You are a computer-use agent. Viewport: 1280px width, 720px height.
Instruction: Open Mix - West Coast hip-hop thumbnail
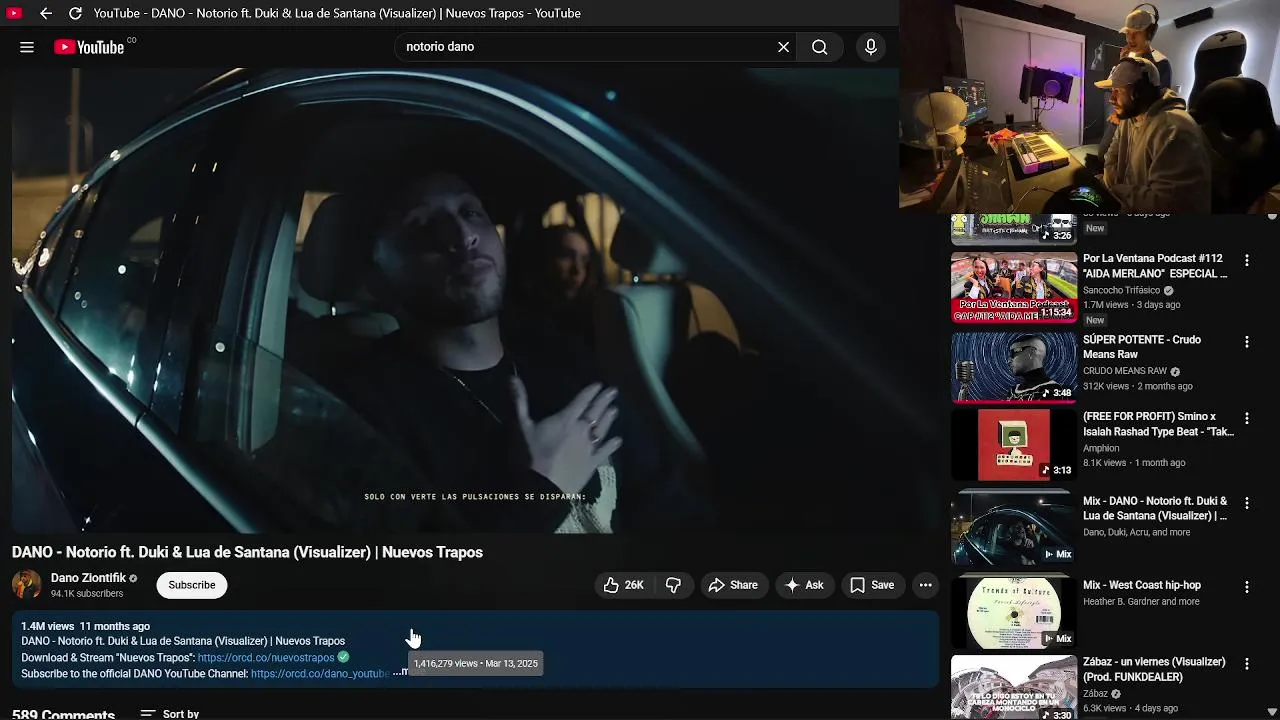(x=1014, y=612)
